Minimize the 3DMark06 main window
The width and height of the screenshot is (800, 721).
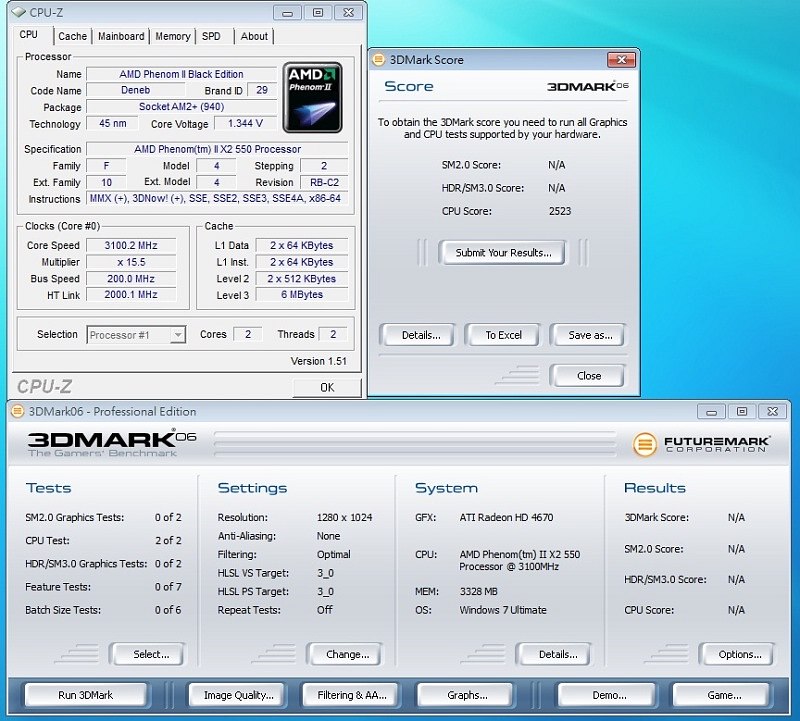(712, 411)
